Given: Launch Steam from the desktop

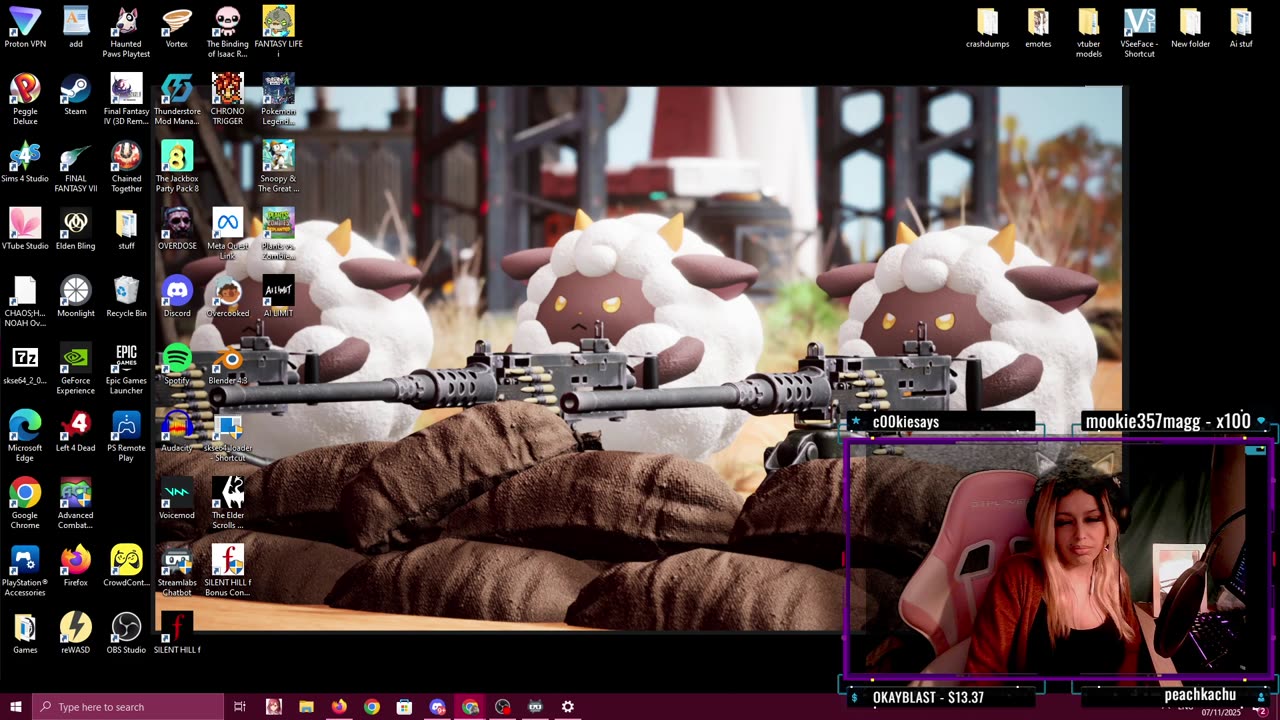Looking at the screenshot, I should pyautogui.click(x=75, y=95).
